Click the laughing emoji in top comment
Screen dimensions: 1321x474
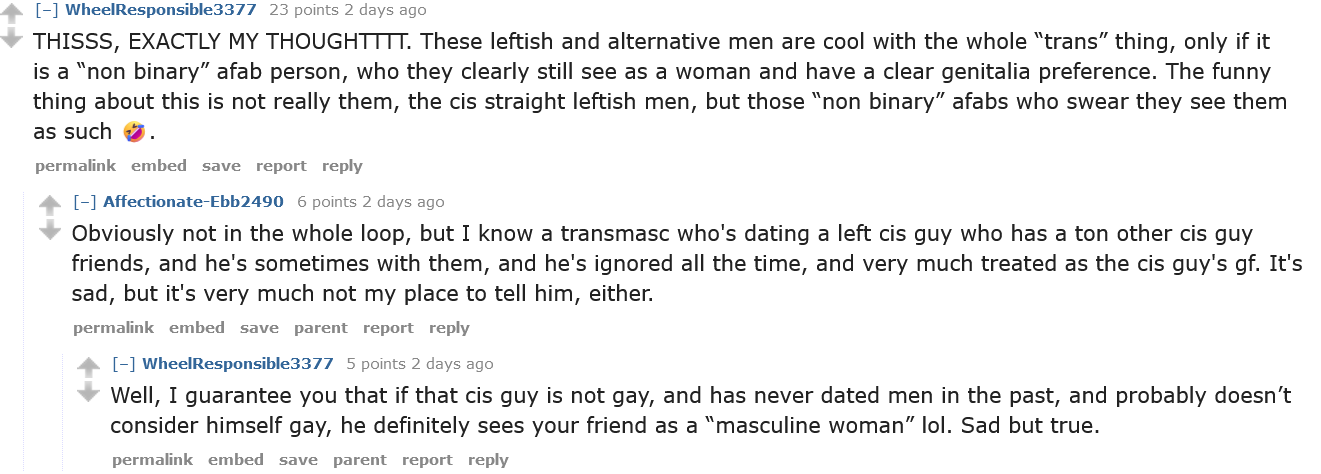click(x=133, y=132)
